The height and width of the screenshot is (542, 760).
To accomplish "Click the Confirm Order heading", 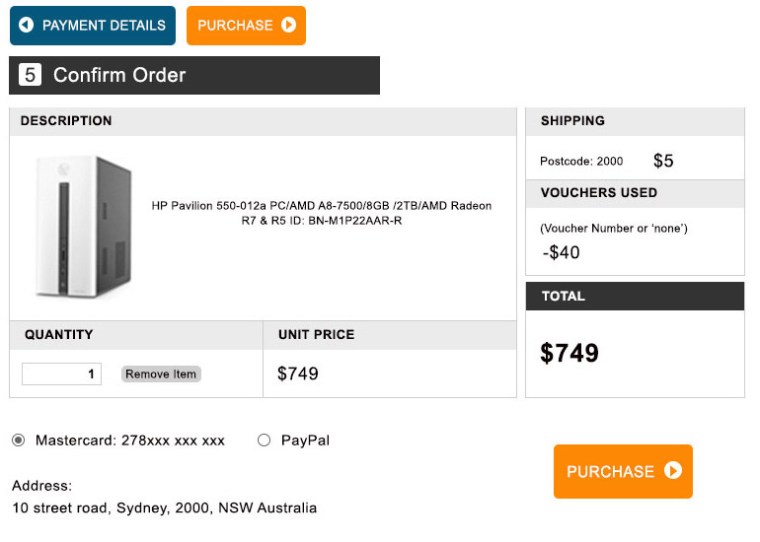I will (119, 75).
